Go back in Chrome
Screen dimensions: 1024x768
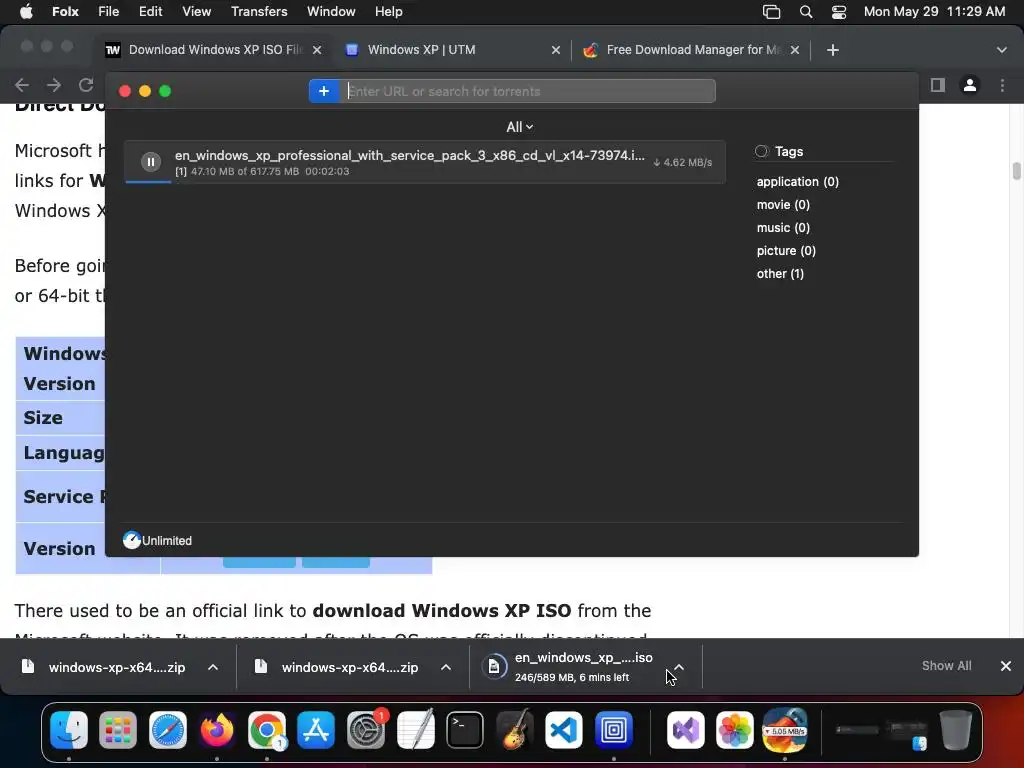tap(22, 85)
